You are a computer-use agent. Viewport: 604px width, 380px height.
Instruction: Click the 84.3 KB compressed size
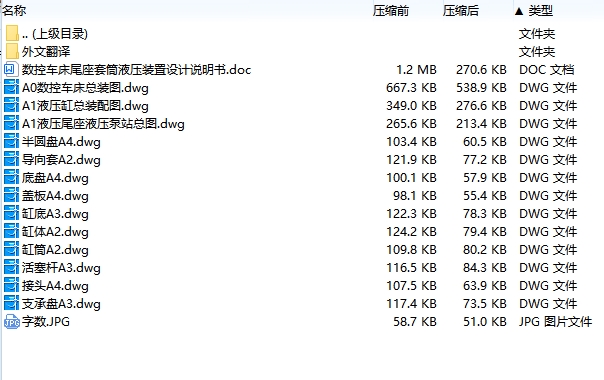pyautogui.click(x=485, y=267)
